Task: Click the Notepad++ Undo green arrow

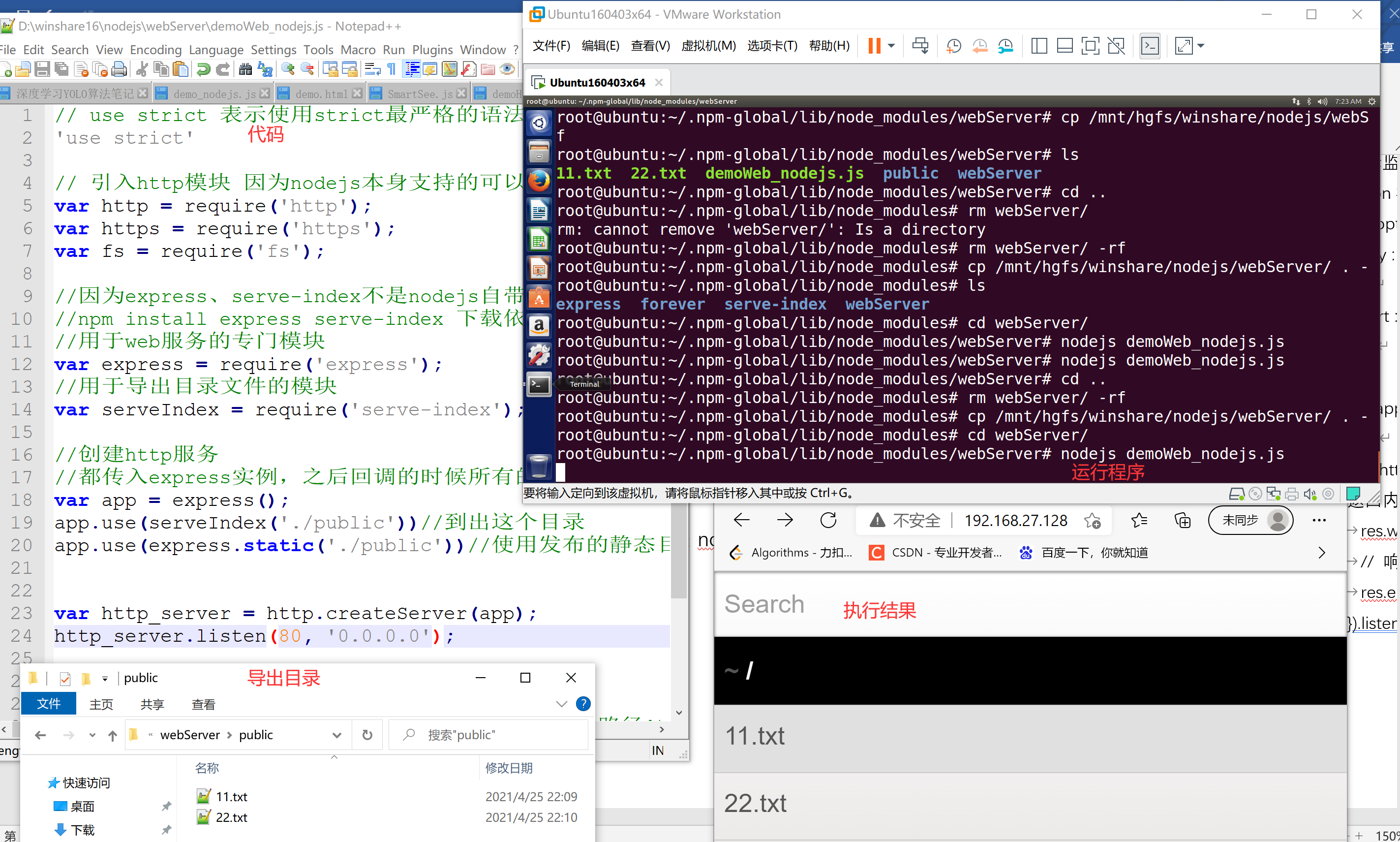Action: tap(203, 70)
